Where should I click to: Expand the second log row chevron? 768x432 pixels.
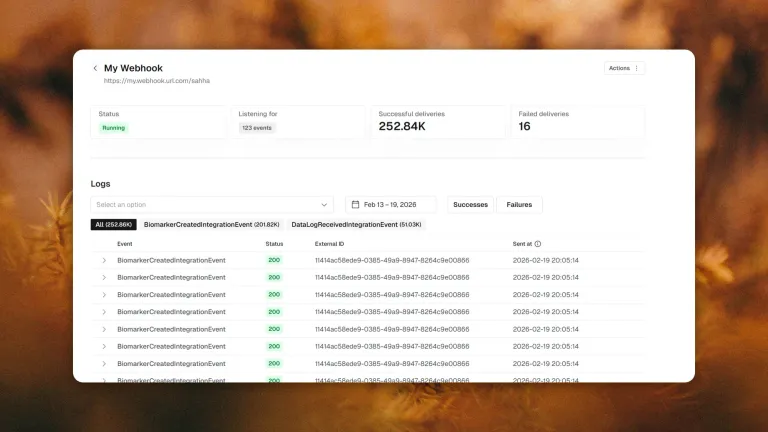[104, 278]
